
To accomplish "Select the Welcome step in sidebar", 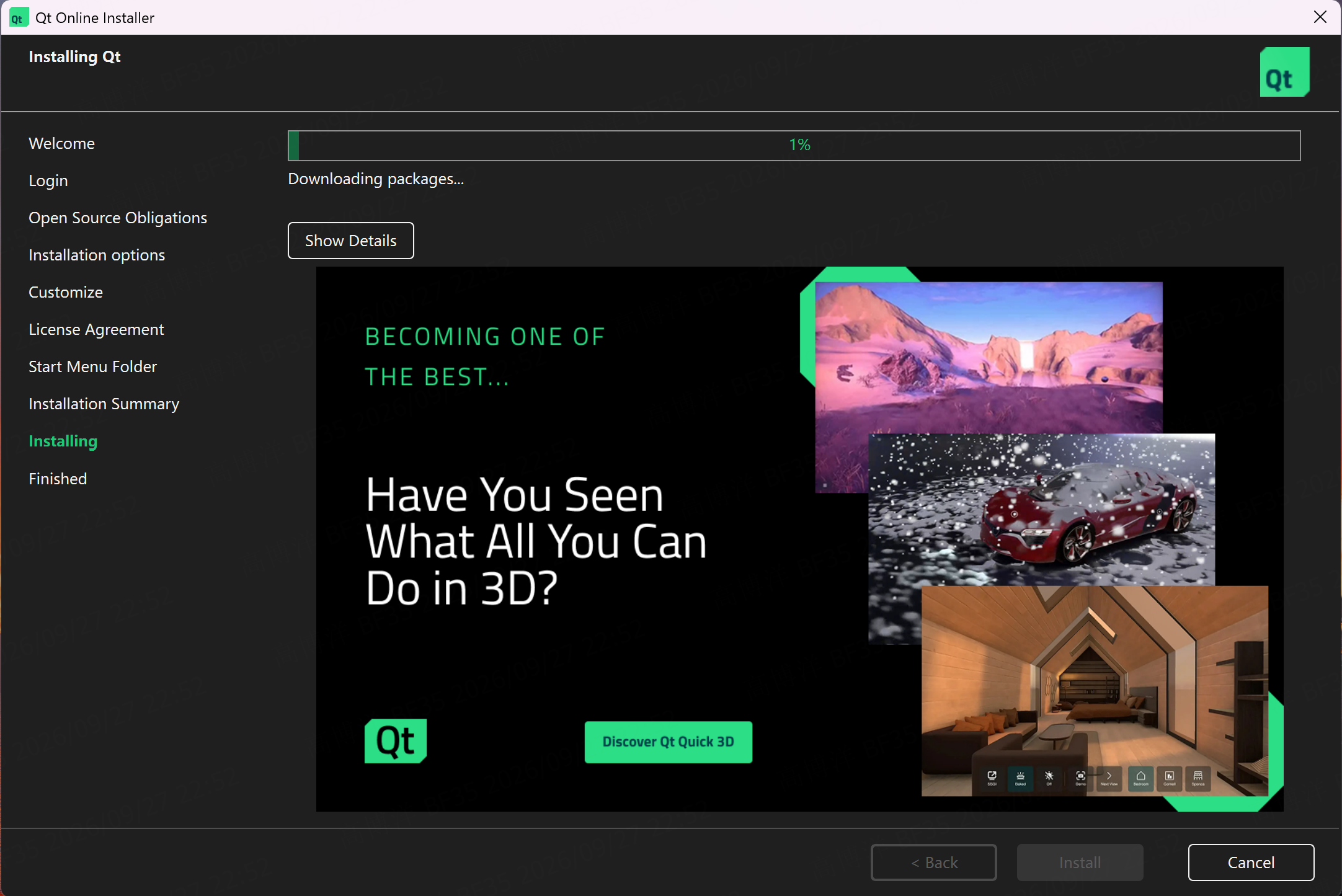I will coord(61,143).
